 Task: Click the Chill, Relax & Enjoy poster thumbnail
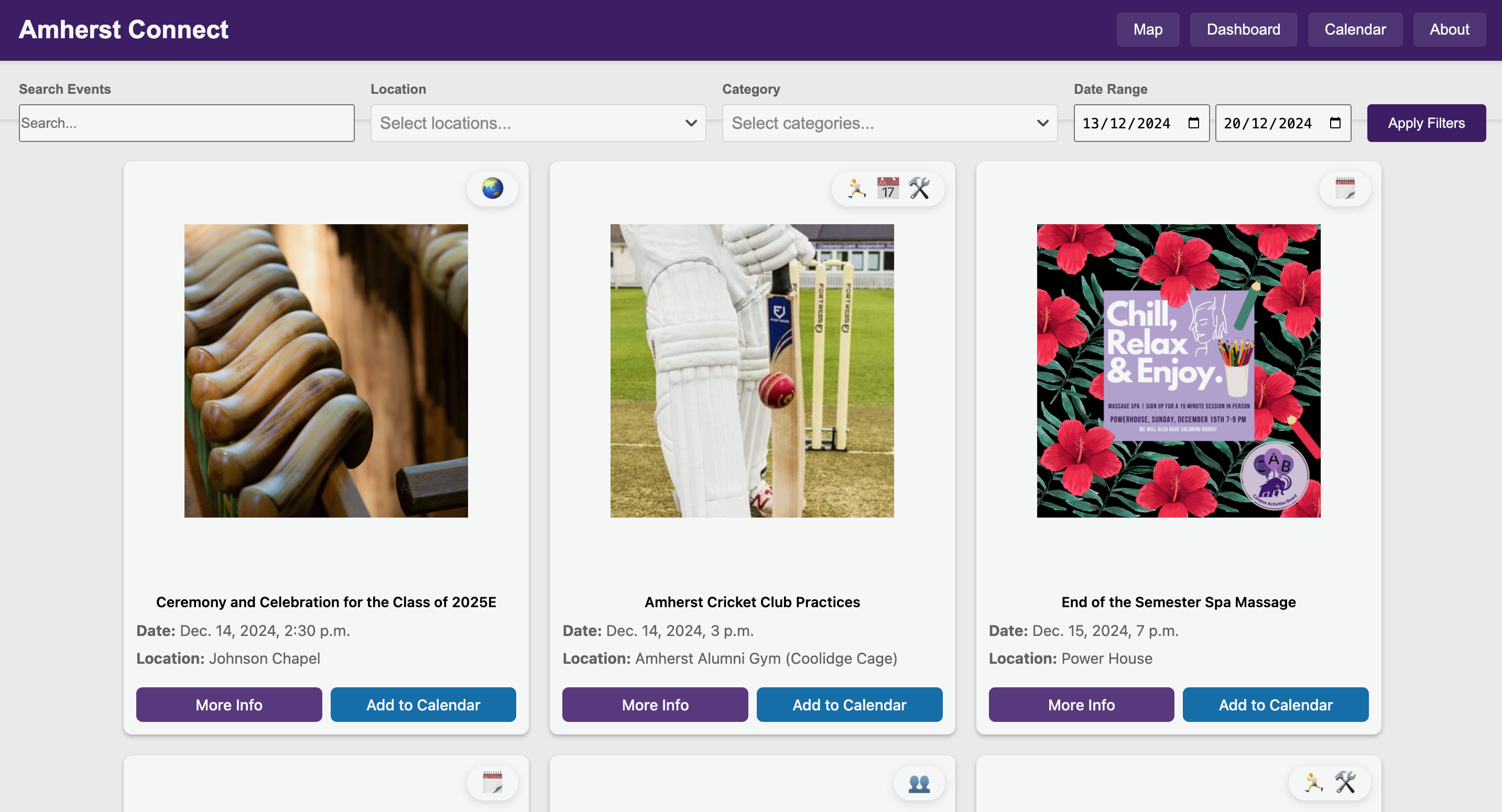[1179, 371]
